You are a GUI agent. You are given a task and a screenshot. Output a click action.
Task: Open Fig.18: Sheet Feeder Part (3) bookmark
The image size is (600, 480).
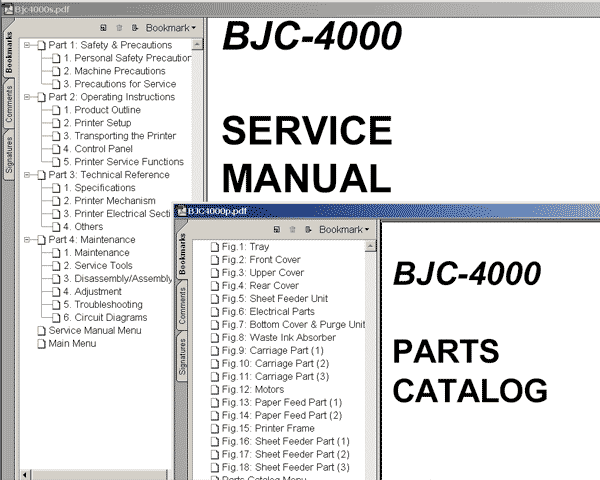pyautogui.click(x=286, y=468)
